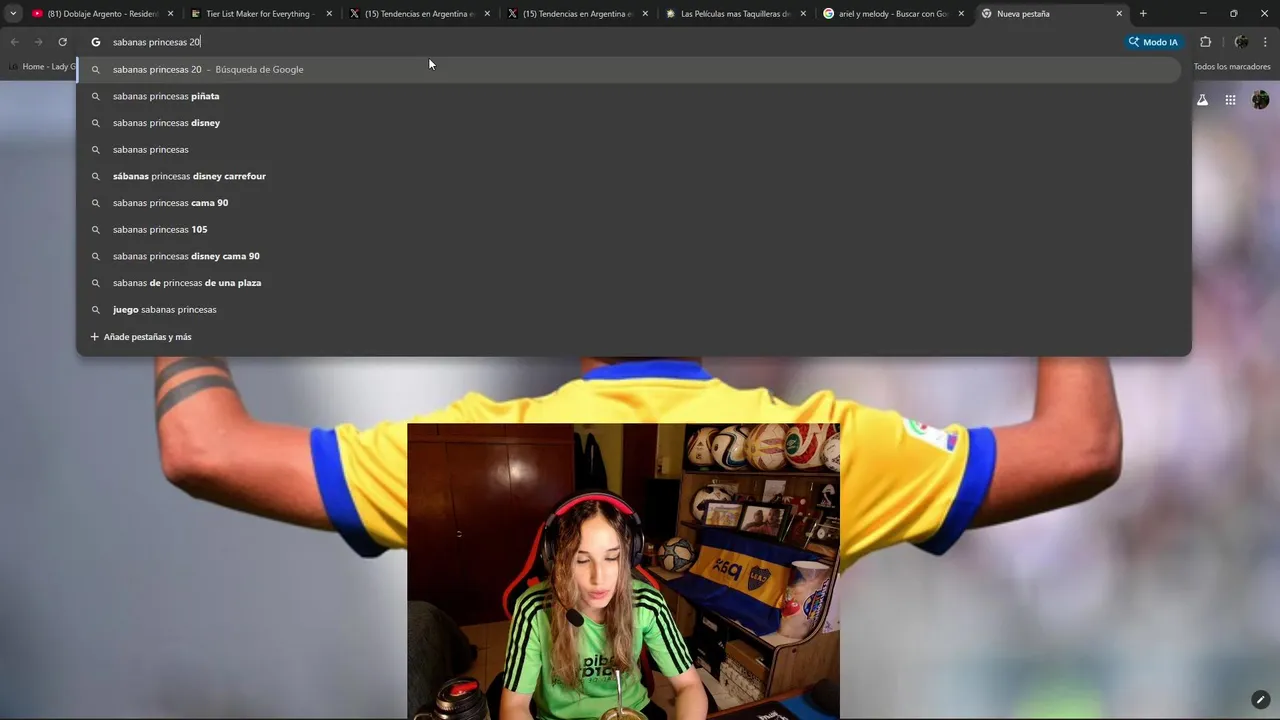Viewport: 1280px width, 720px height.
Task: Open the Google apps grid icon
Action: point(1230,100)
